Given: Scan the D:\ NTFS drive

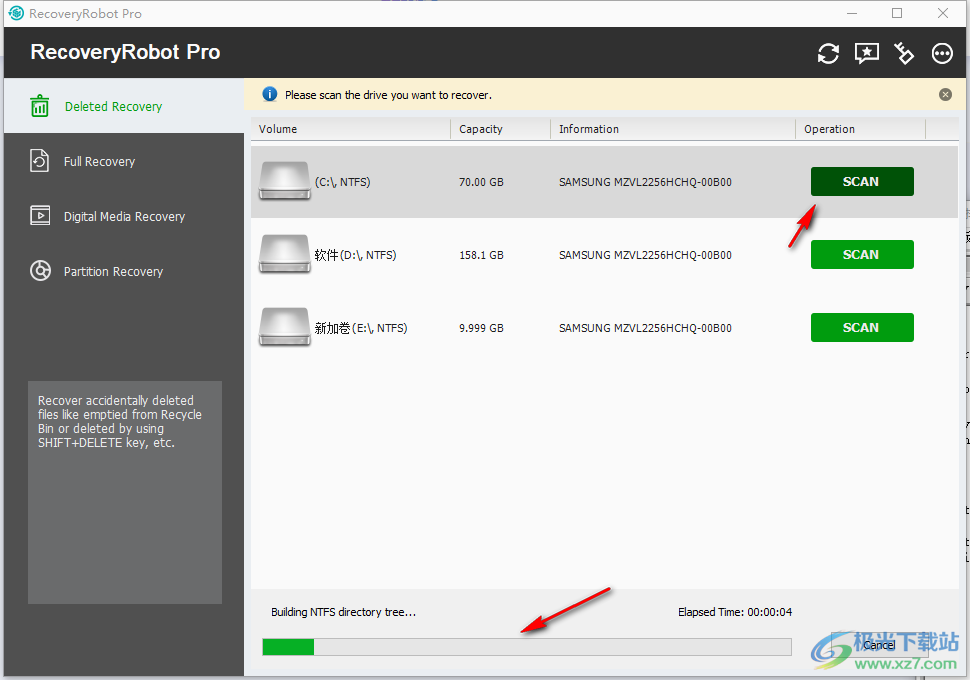Looking at the screenshot, I should 862,254.
